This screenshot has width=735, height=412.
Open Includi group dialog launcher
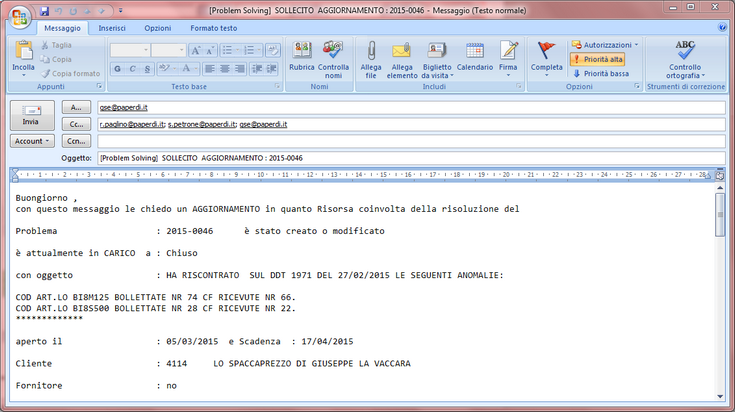click(x=518, y=86)
